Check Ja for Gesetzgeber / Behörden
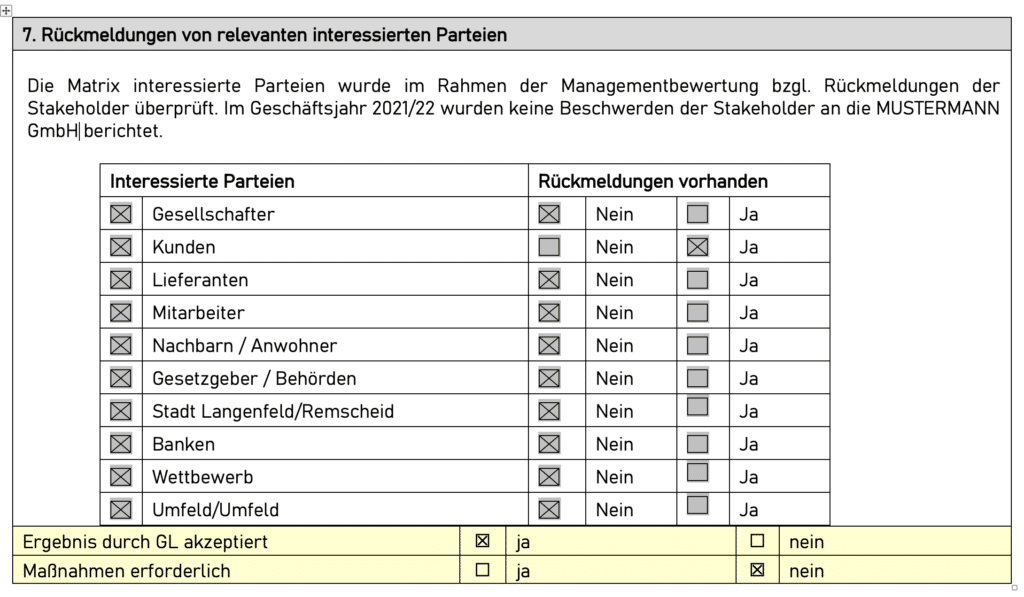 coord(698,378)
